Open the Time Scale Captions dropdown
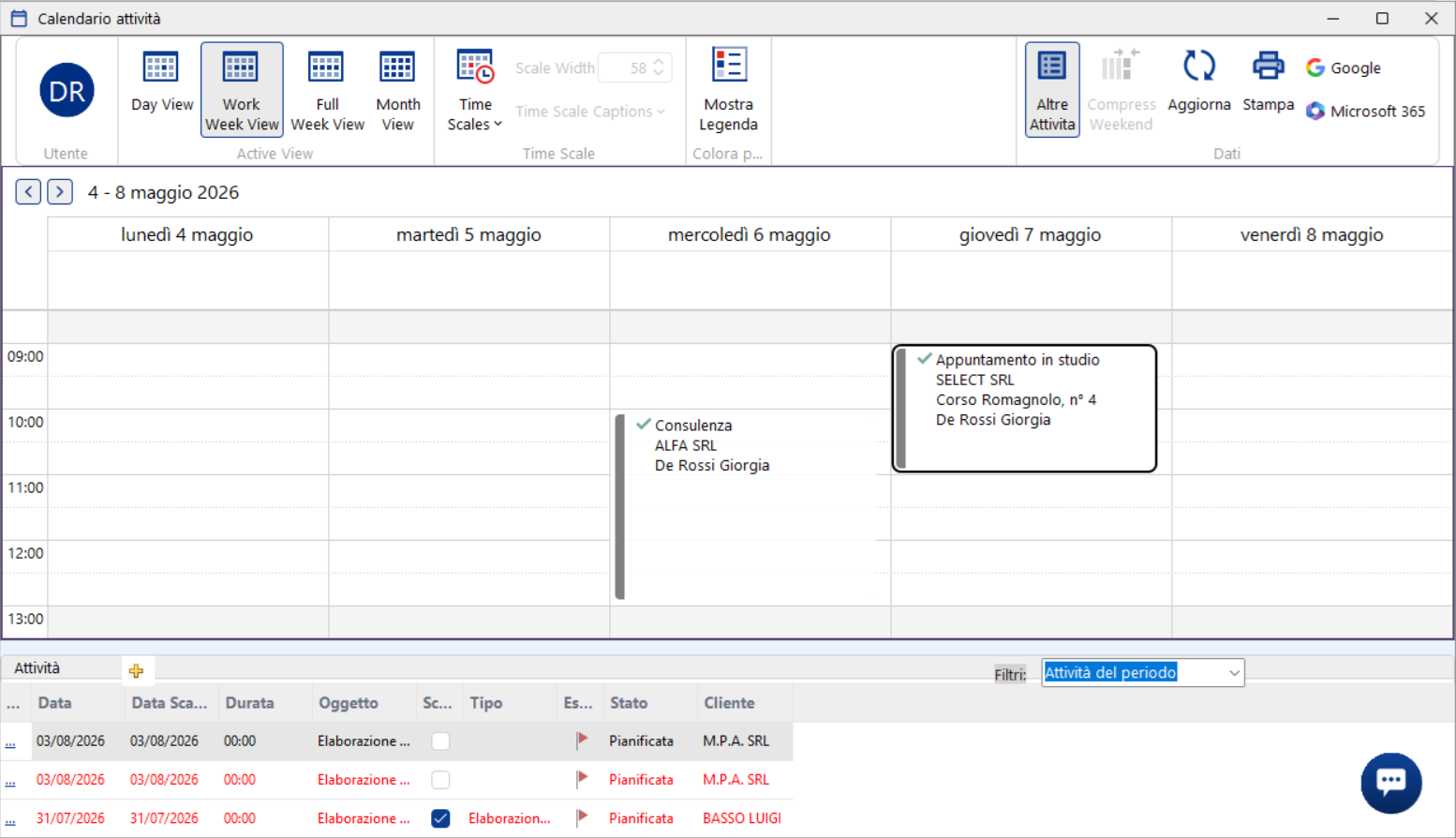 click(590, 112)
